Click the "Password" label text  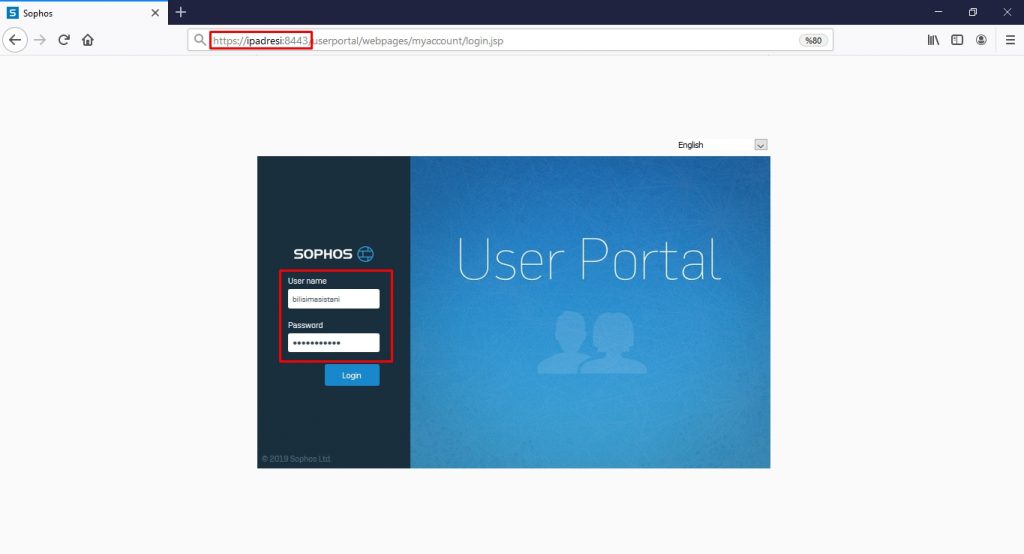point(305,325)
